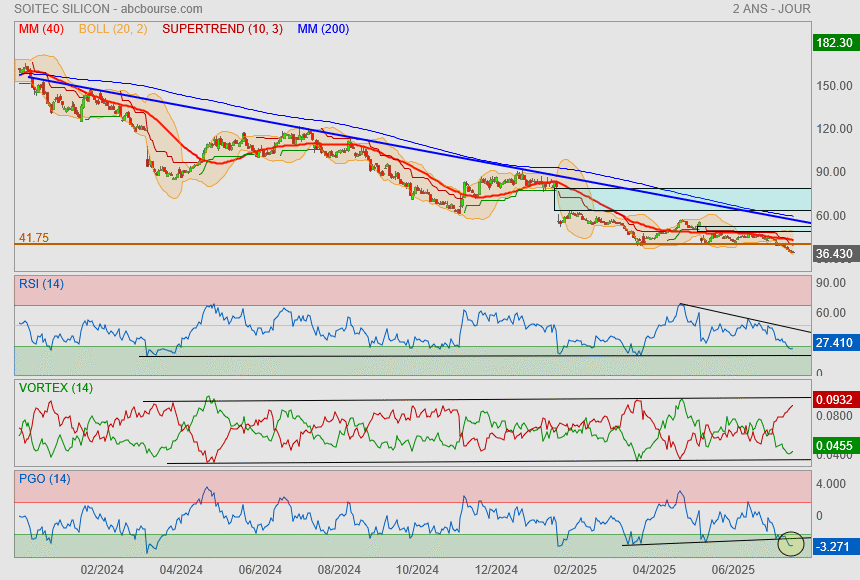The image size is (860, 580).
Task: Click the '2 ANS - JOUR' period label
Action: (771, 9)
